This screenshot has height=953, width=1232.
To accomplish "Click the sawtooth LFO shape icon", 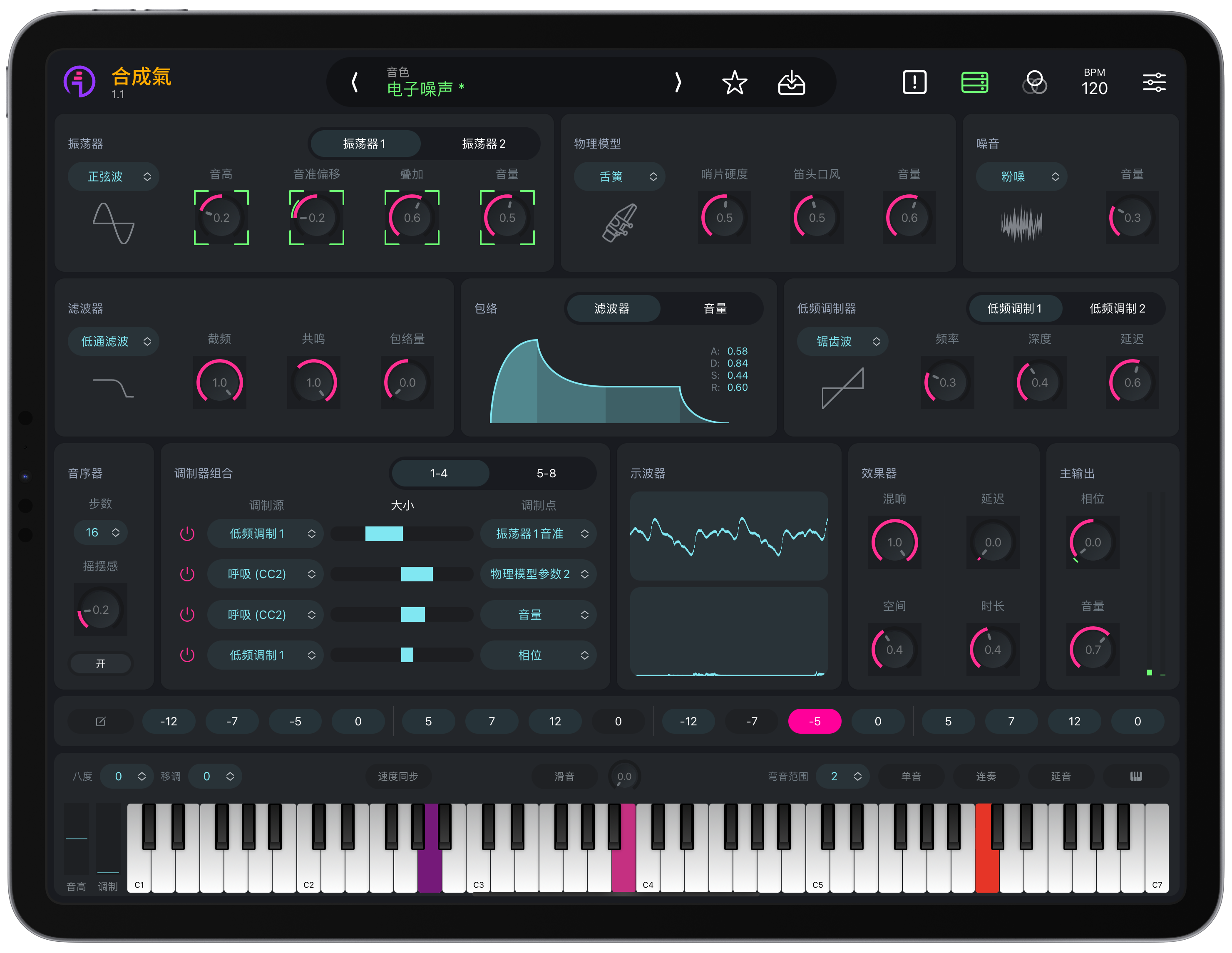I will pyautogui.click(x=842, y=388).
